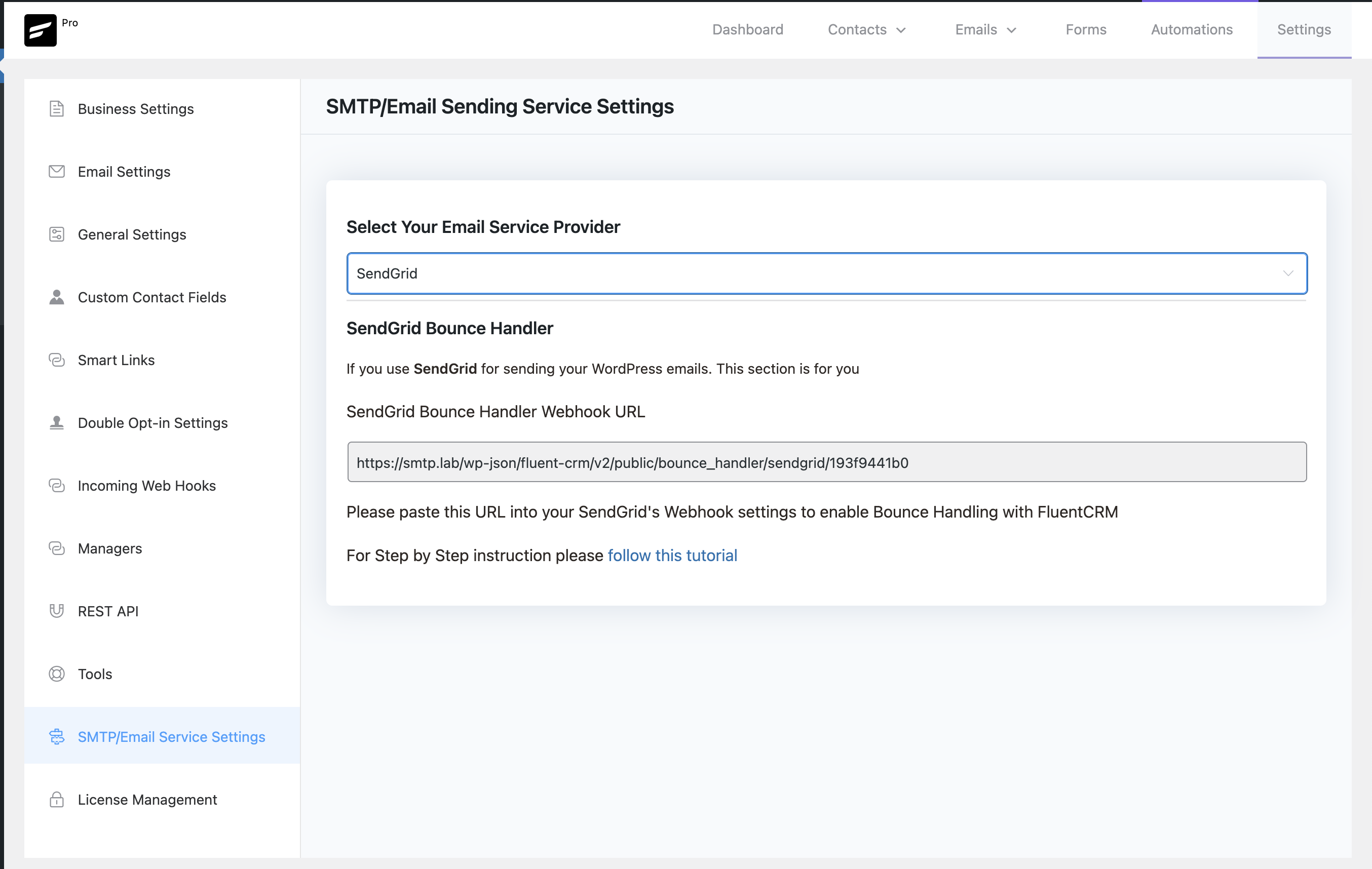Open the Automations tab

click(1192, 29)
